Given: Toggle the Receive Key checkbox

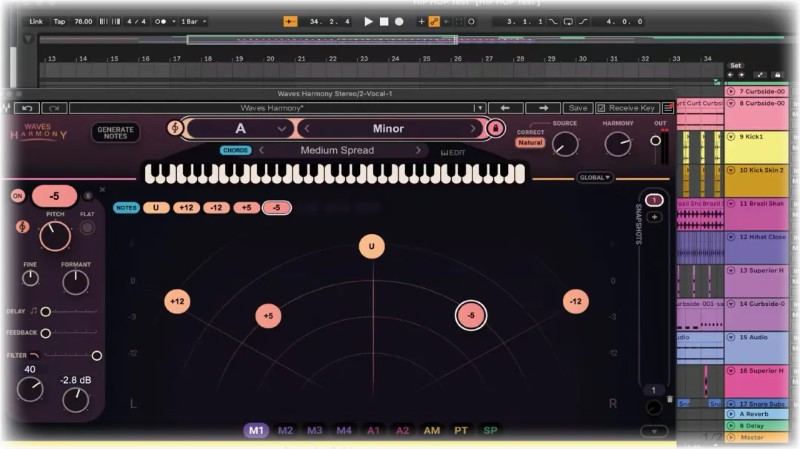Looking at the screenshot, I should [x=602, y=108].
